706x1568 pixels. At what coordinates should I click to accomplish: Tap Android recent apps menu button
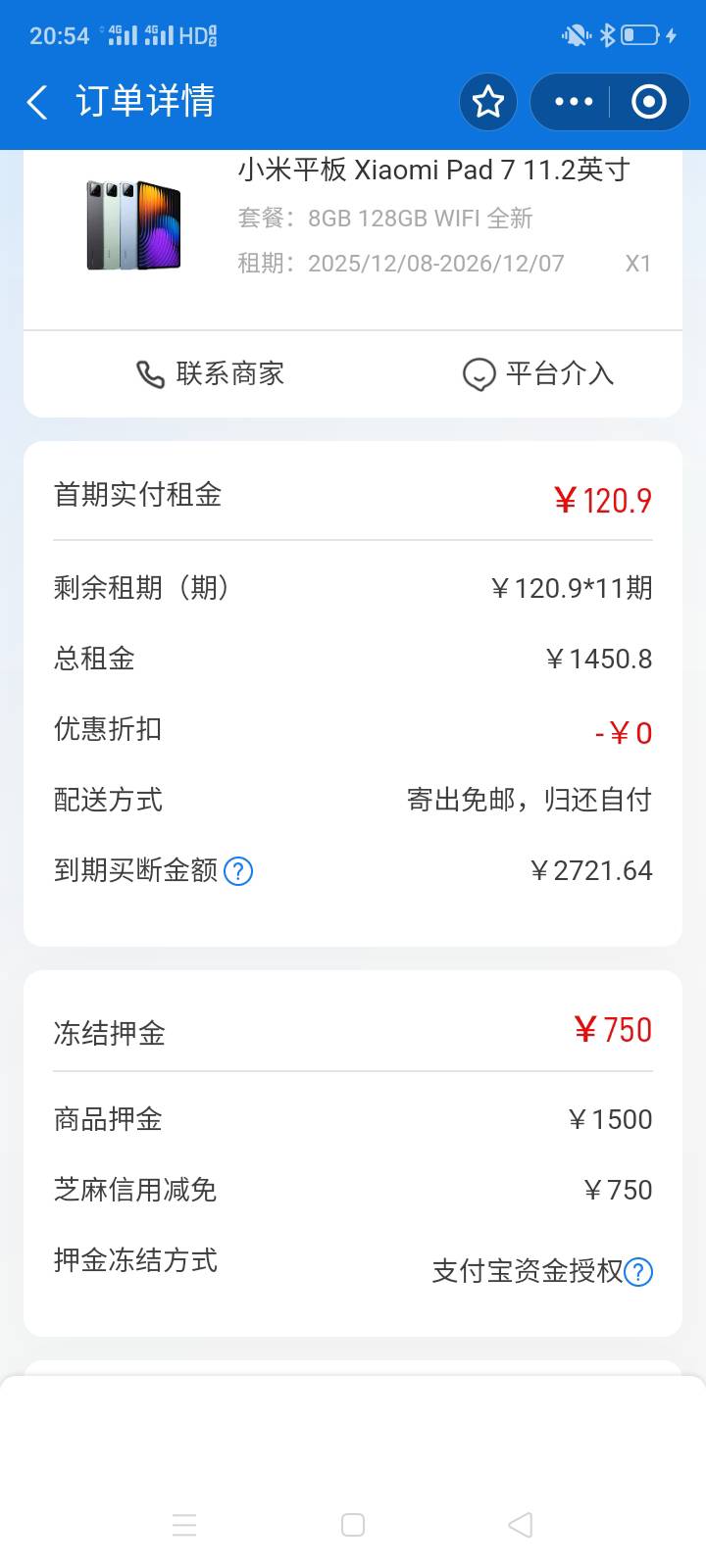coord(184,1525)
